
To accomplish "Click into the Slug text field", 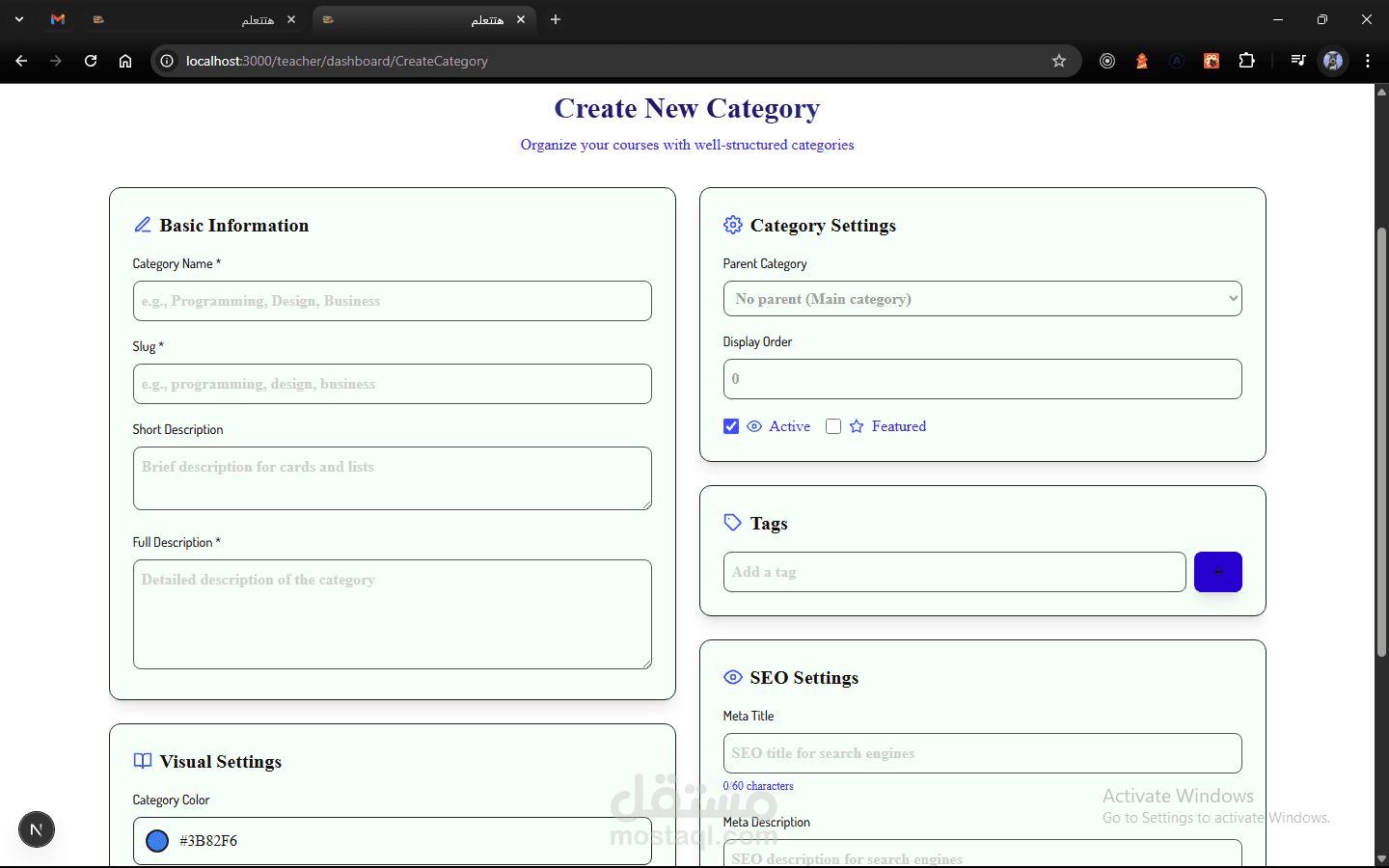I will [392, 384].
